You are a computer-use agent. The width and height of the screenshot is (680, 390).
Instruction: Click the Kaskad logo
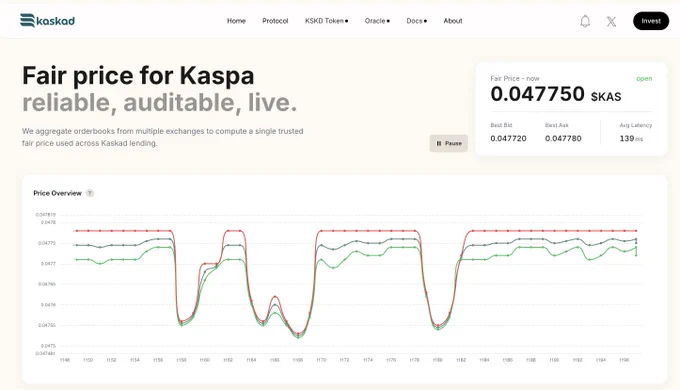(x=47, y=20)
